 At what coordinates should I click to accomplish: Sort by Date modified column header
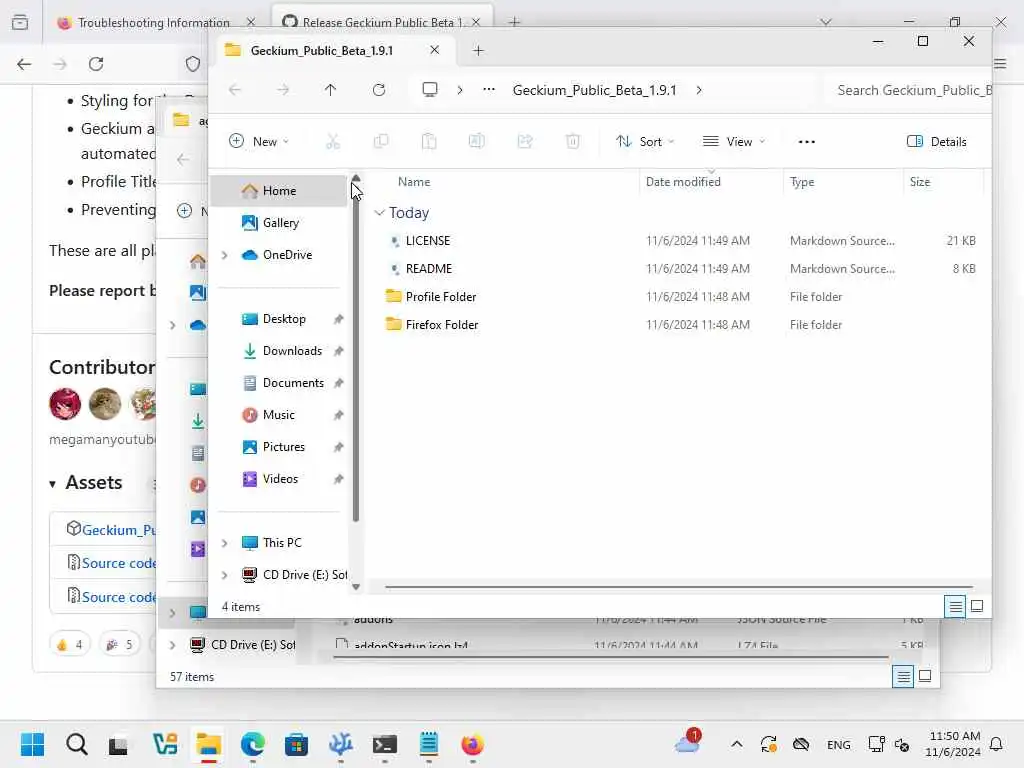click(x=683, y=182)
